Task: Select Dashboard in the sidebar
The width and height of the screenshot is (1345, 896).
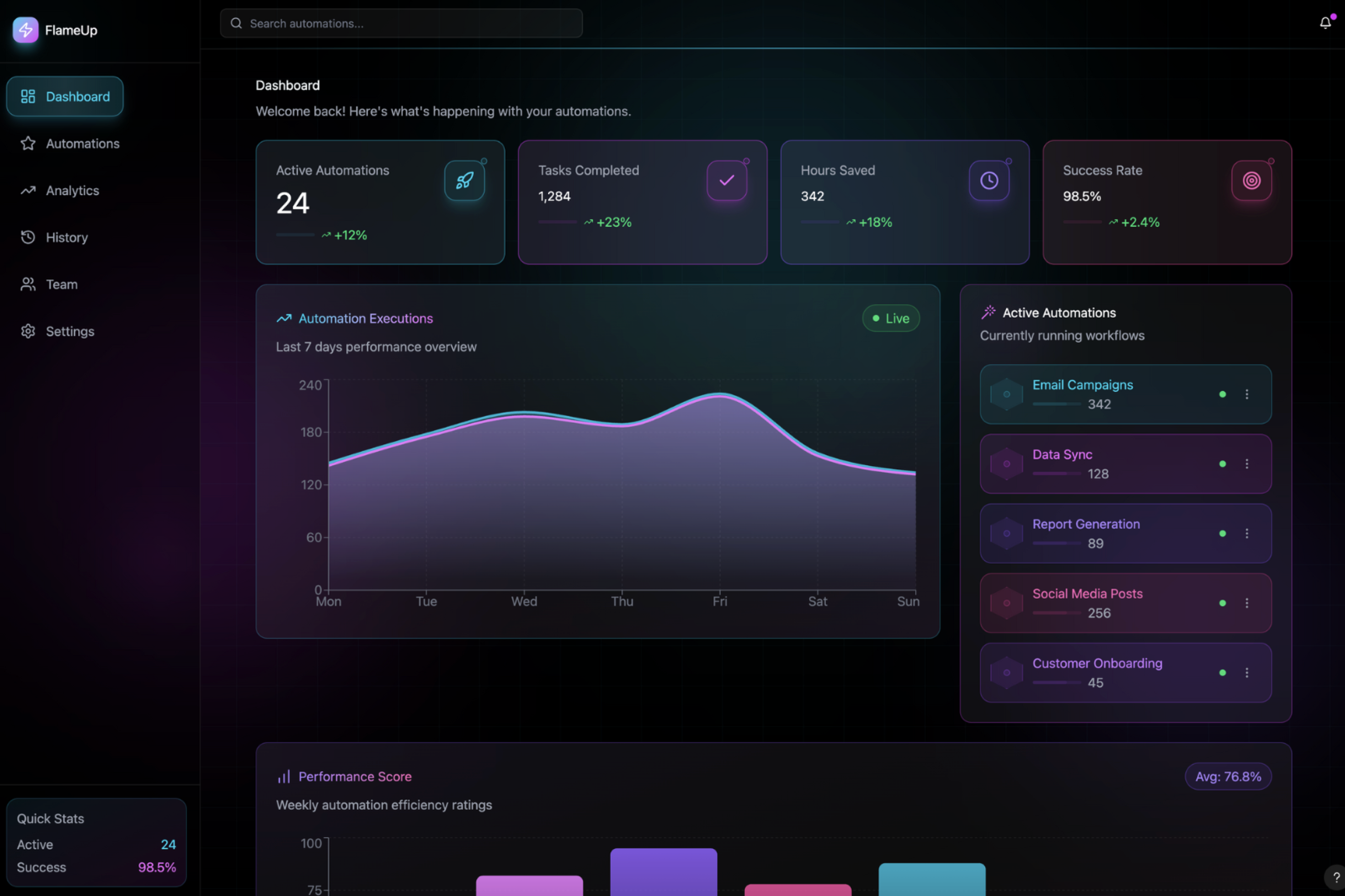Action: click(x=65, y=96)
